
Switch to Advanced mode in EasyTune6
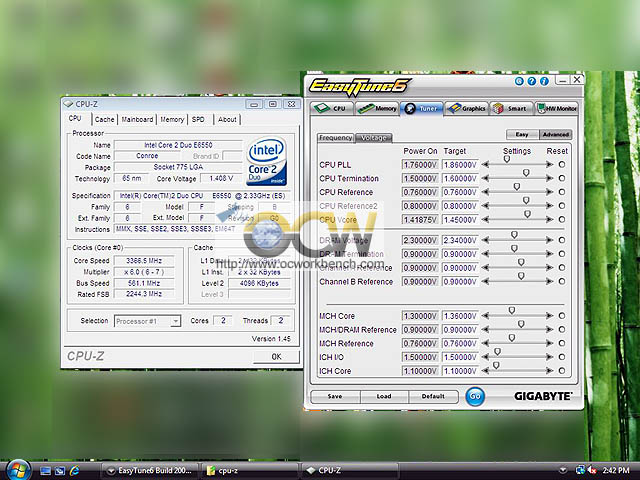pos(556,134)
